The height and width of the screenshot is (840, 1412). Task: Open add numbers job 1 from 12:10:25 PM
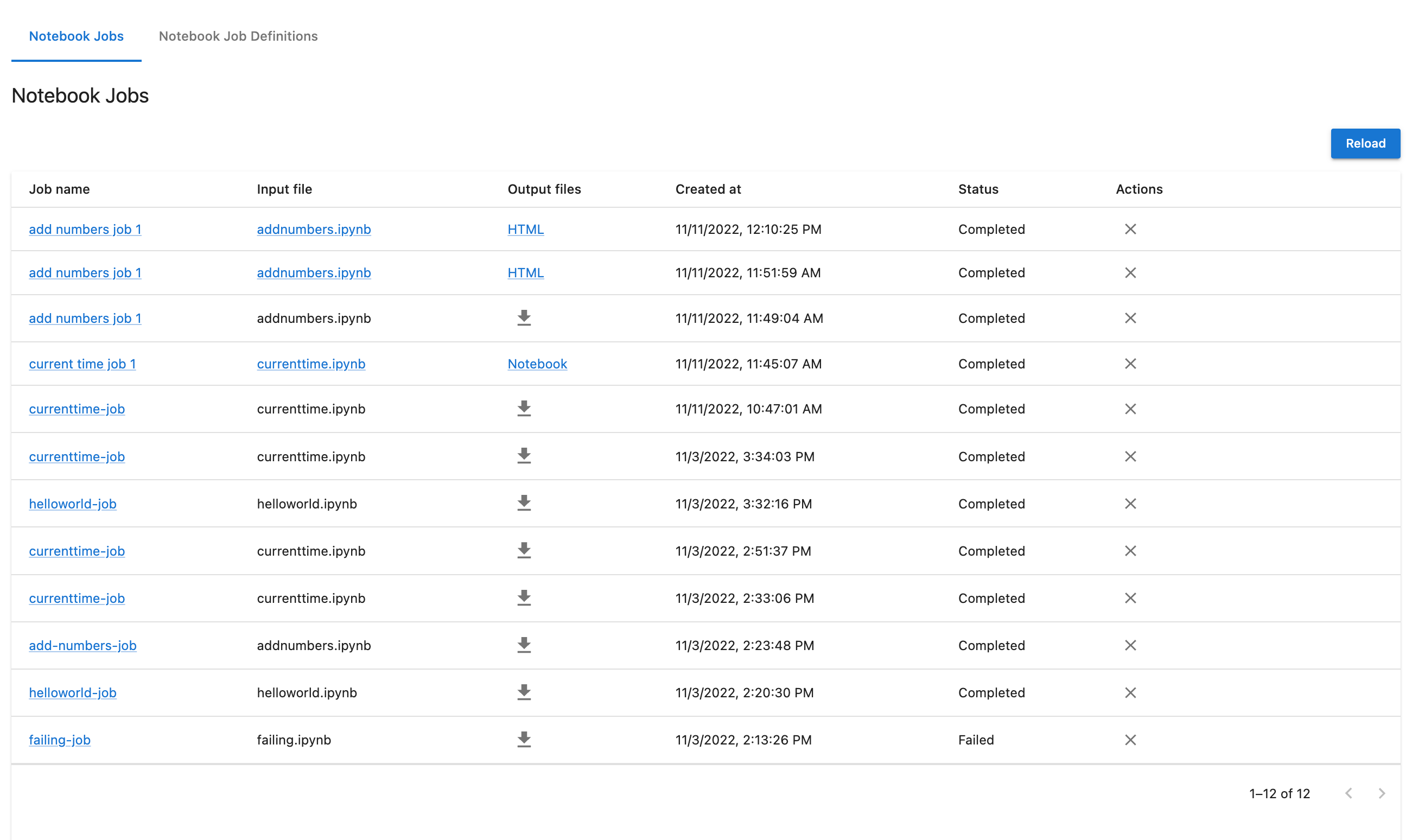click(85, 229)
